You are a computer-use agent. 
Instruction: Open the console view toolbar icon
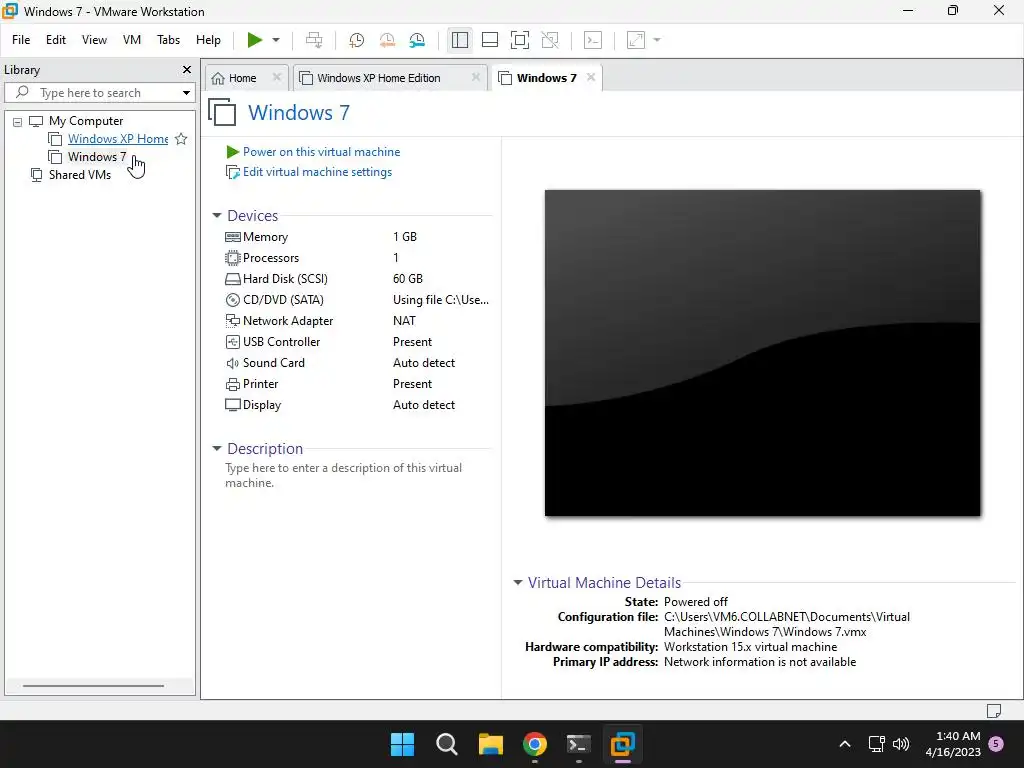click(x=593, y=40)
